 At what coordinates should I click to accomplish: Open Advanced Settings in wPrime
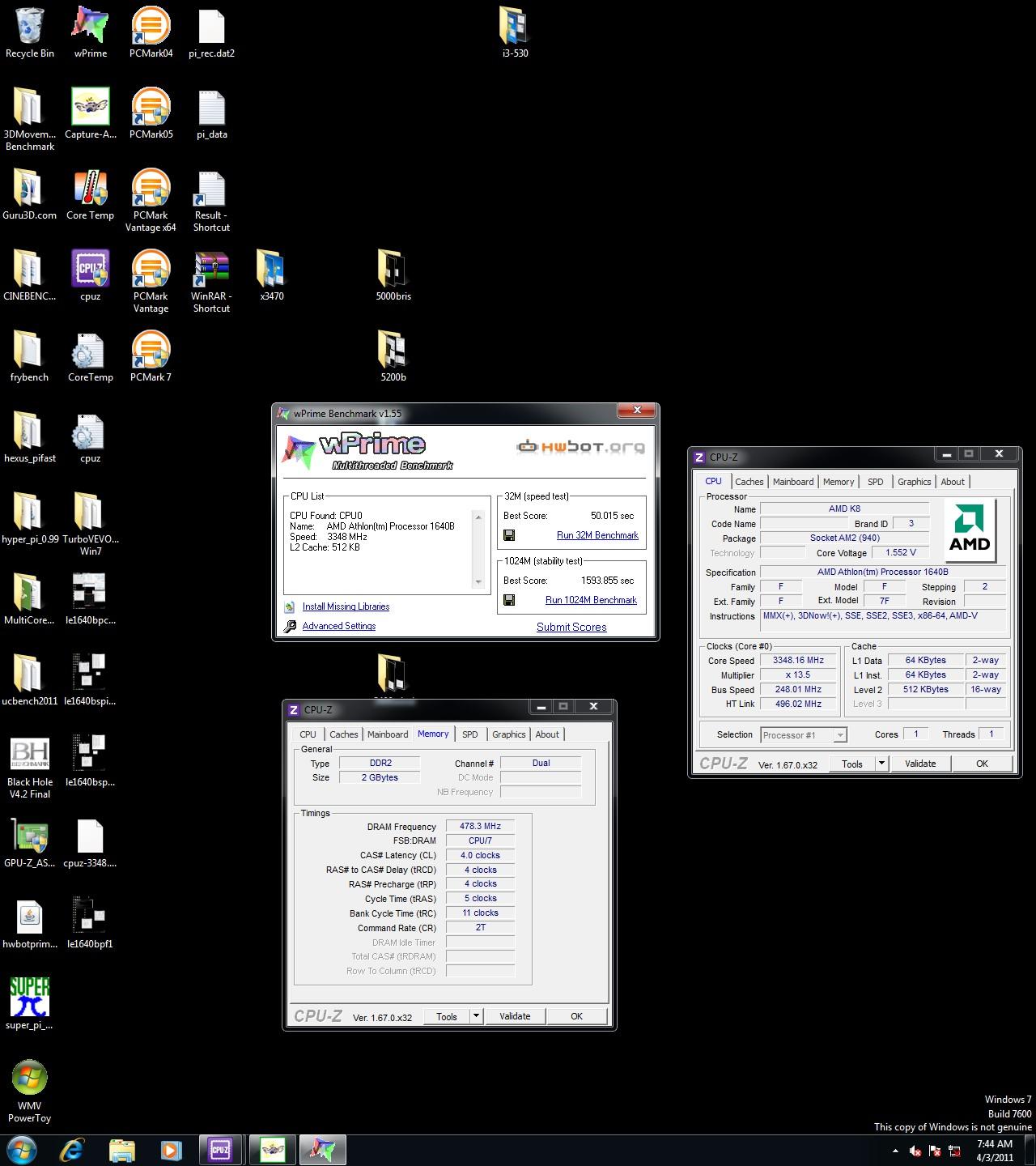[x=338, y=626]
